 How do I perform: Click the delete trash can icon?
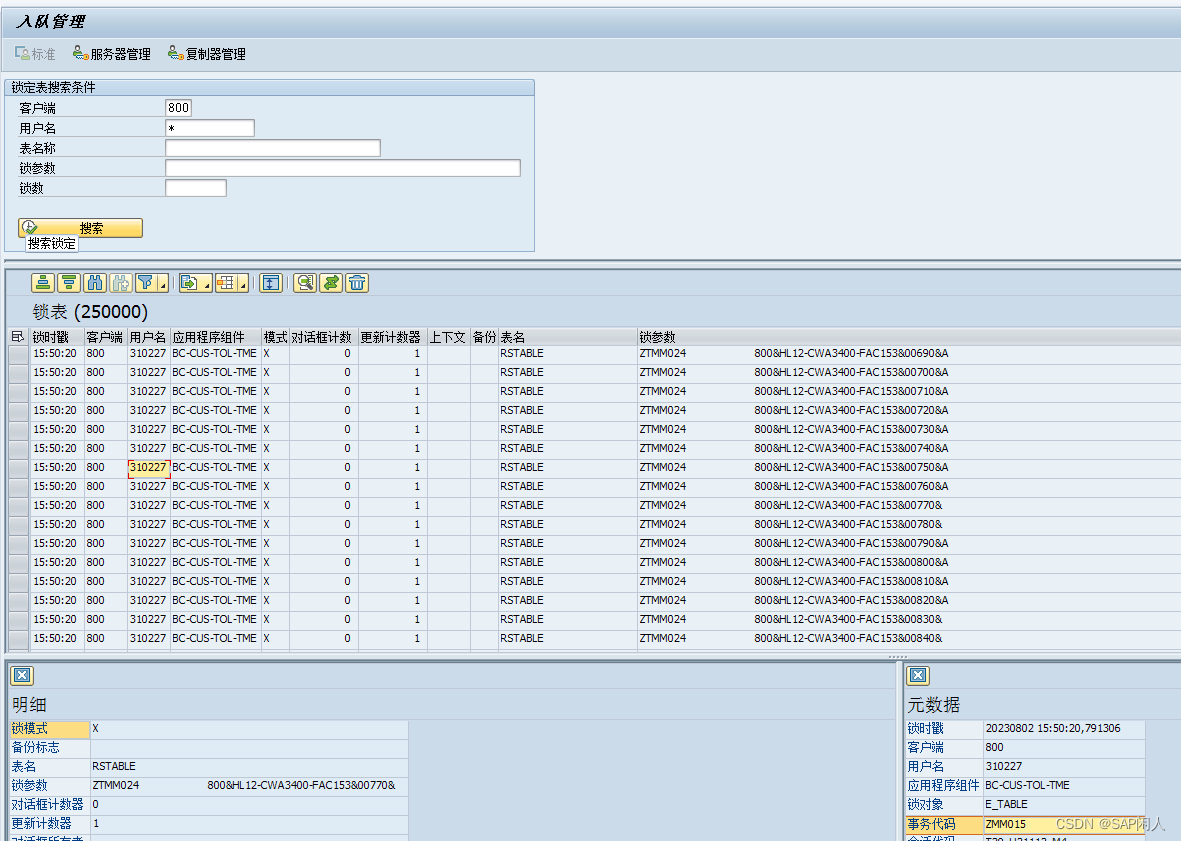(x=357, y=283)
